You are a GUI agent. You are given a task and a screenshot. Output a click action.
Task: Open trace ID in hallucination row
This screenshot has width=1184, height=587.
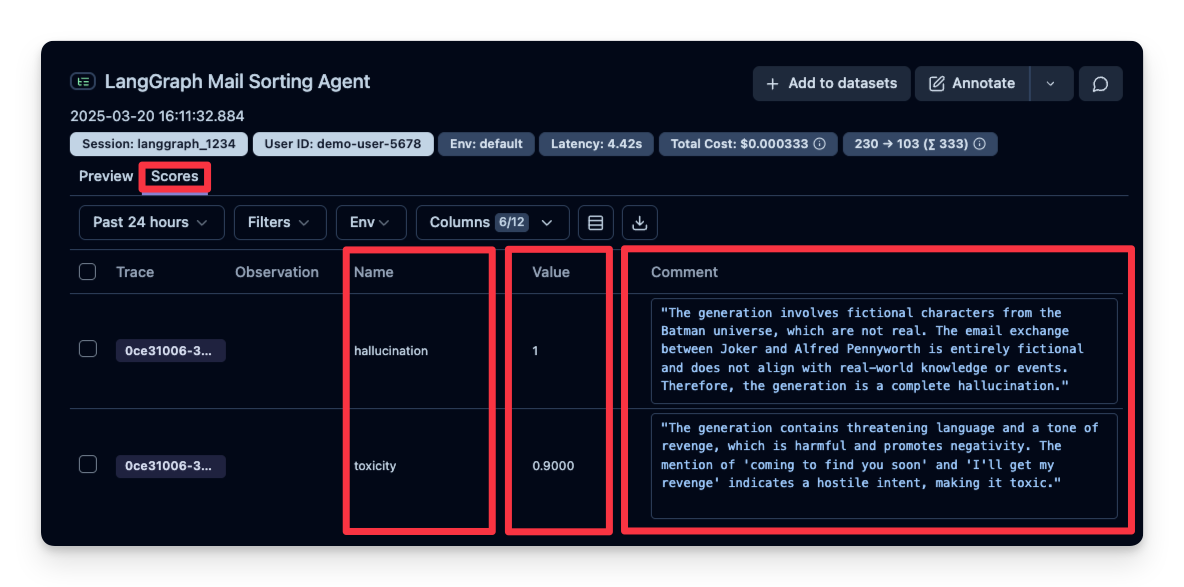click(x=170, y=351)
